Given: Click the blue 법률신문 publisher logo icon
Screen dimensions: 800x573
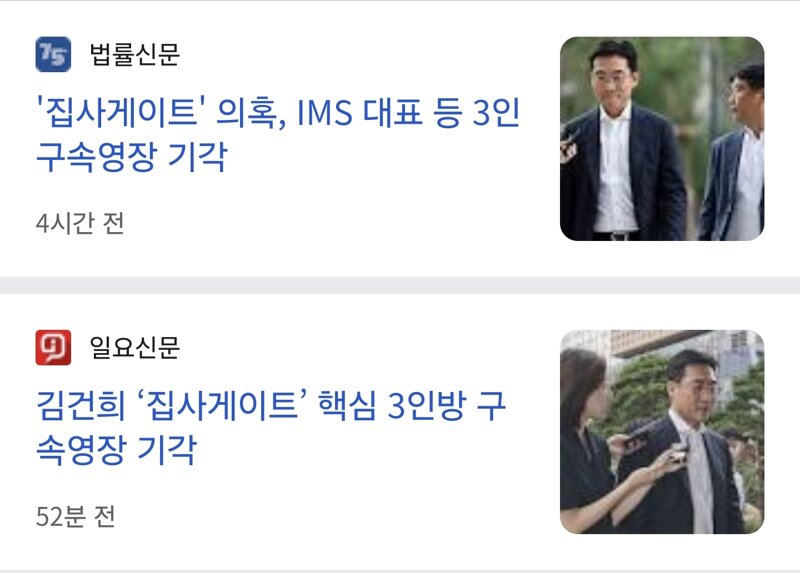Looking at the screenshot, I should pyautogui.click(x=53, y=54).
